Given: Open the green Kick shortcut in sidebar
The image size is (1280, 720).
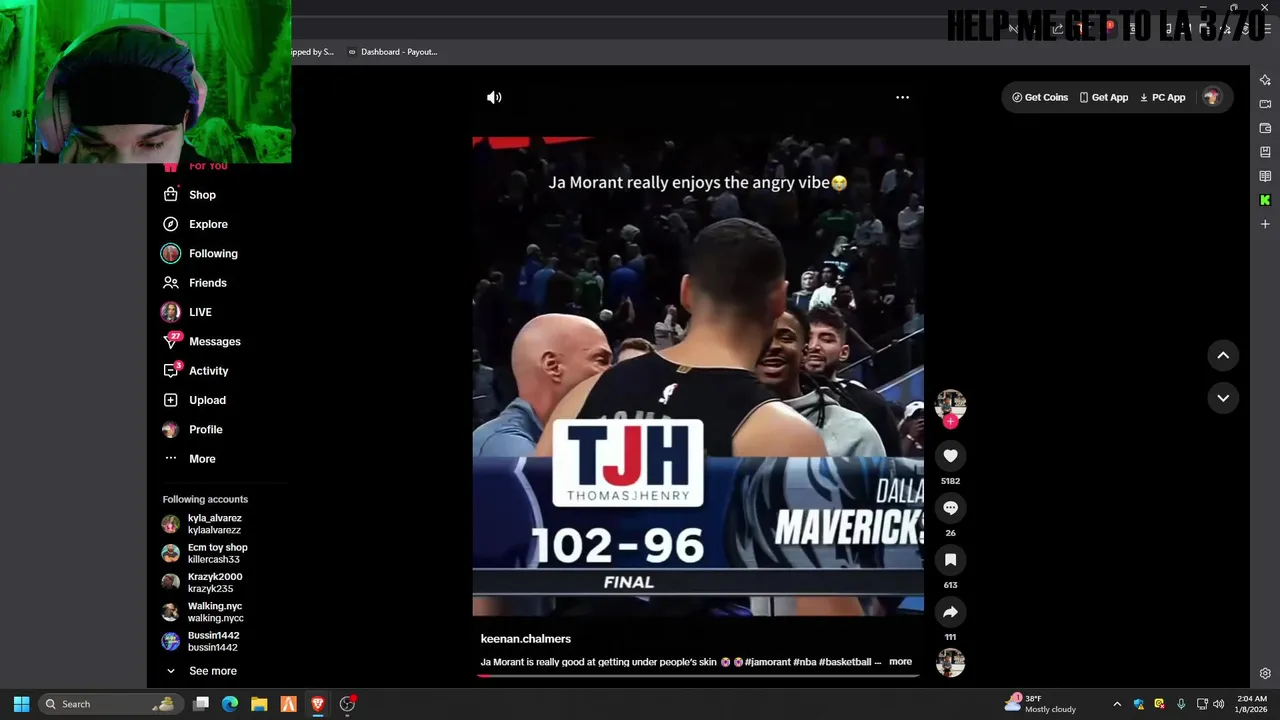Looking at the screenshot, I should point(1265,200).
